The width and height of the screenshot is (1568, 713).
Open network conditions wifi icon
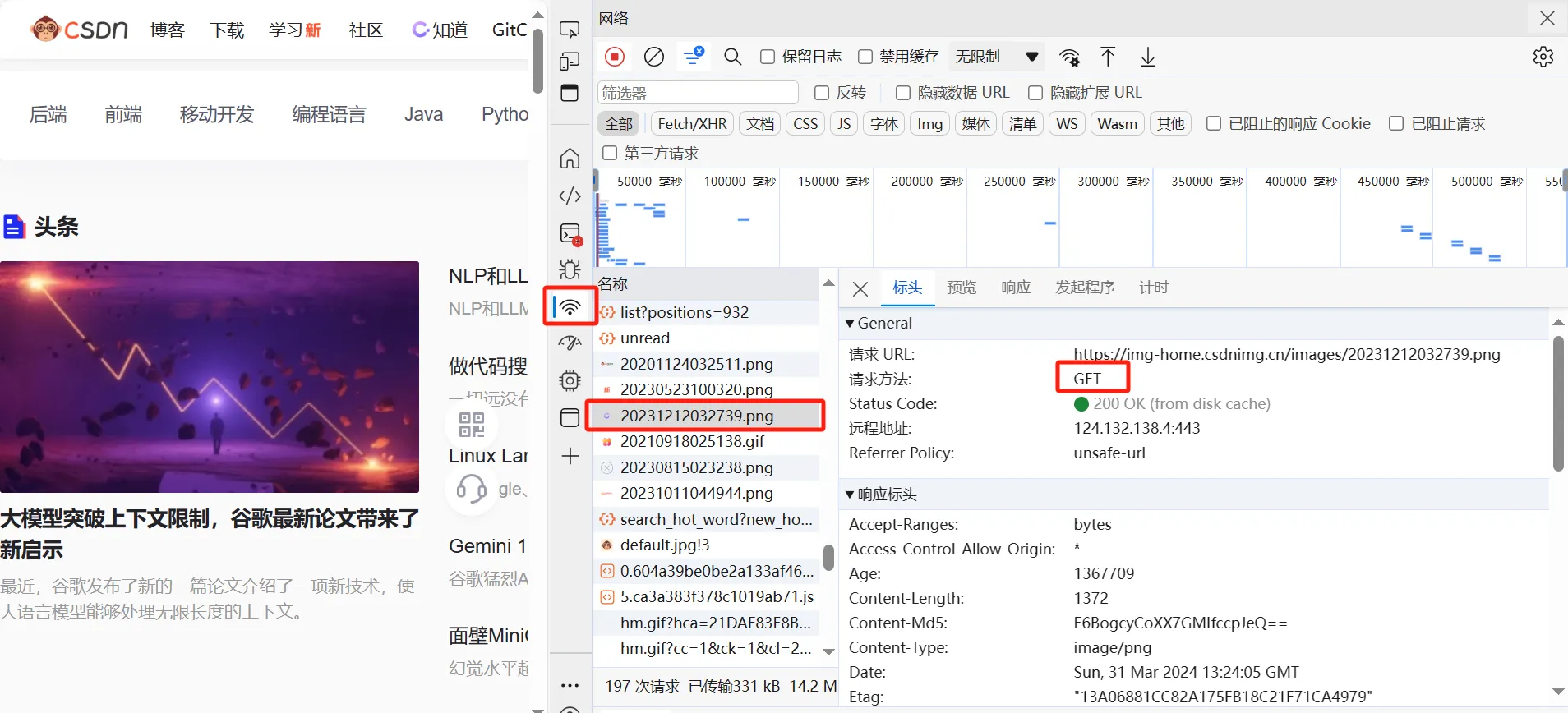[x=1069, y=57]
